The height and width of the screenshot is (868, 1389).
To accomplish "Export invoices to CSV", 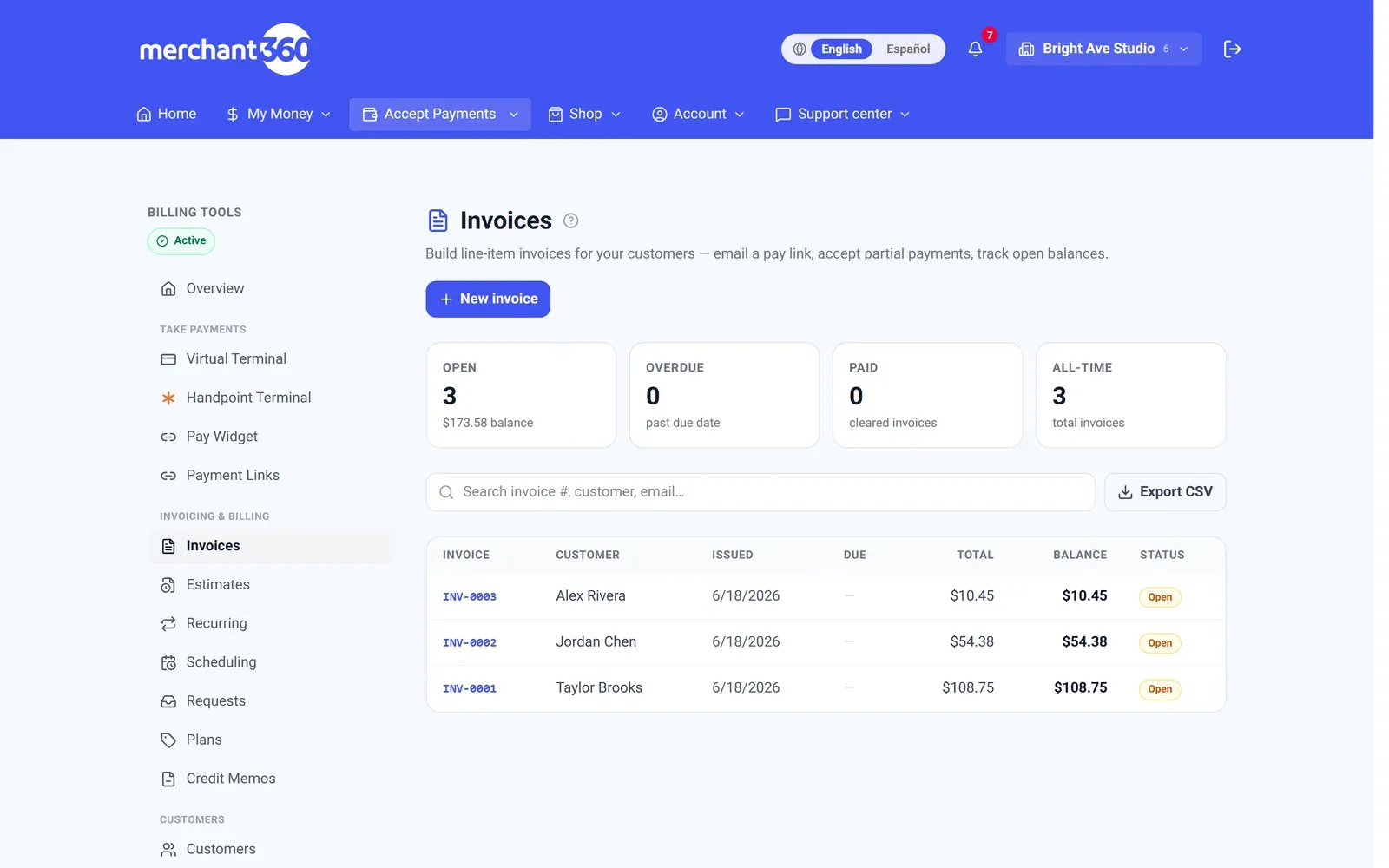I will point(1165,492).
